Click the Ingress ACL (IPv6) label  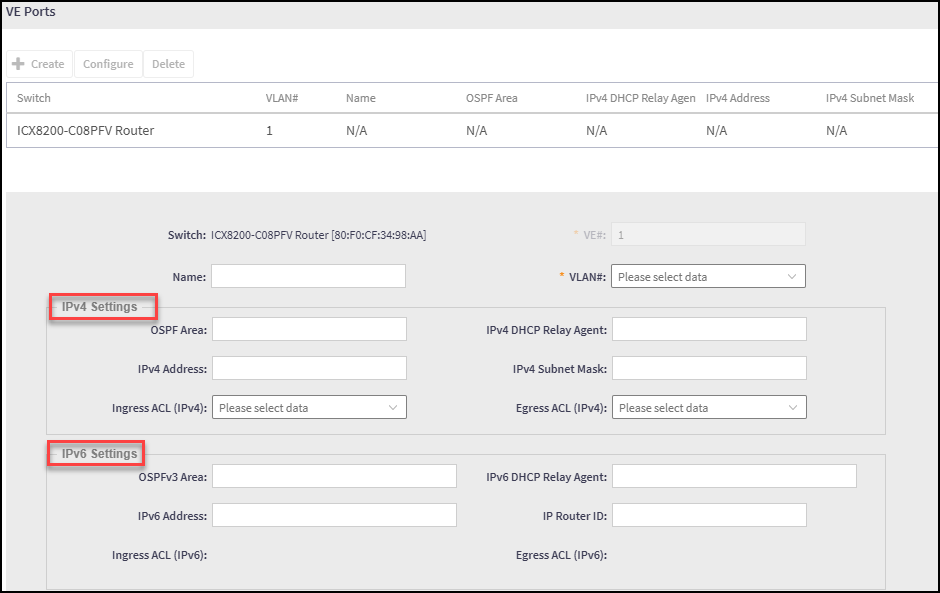coord(159,555)
